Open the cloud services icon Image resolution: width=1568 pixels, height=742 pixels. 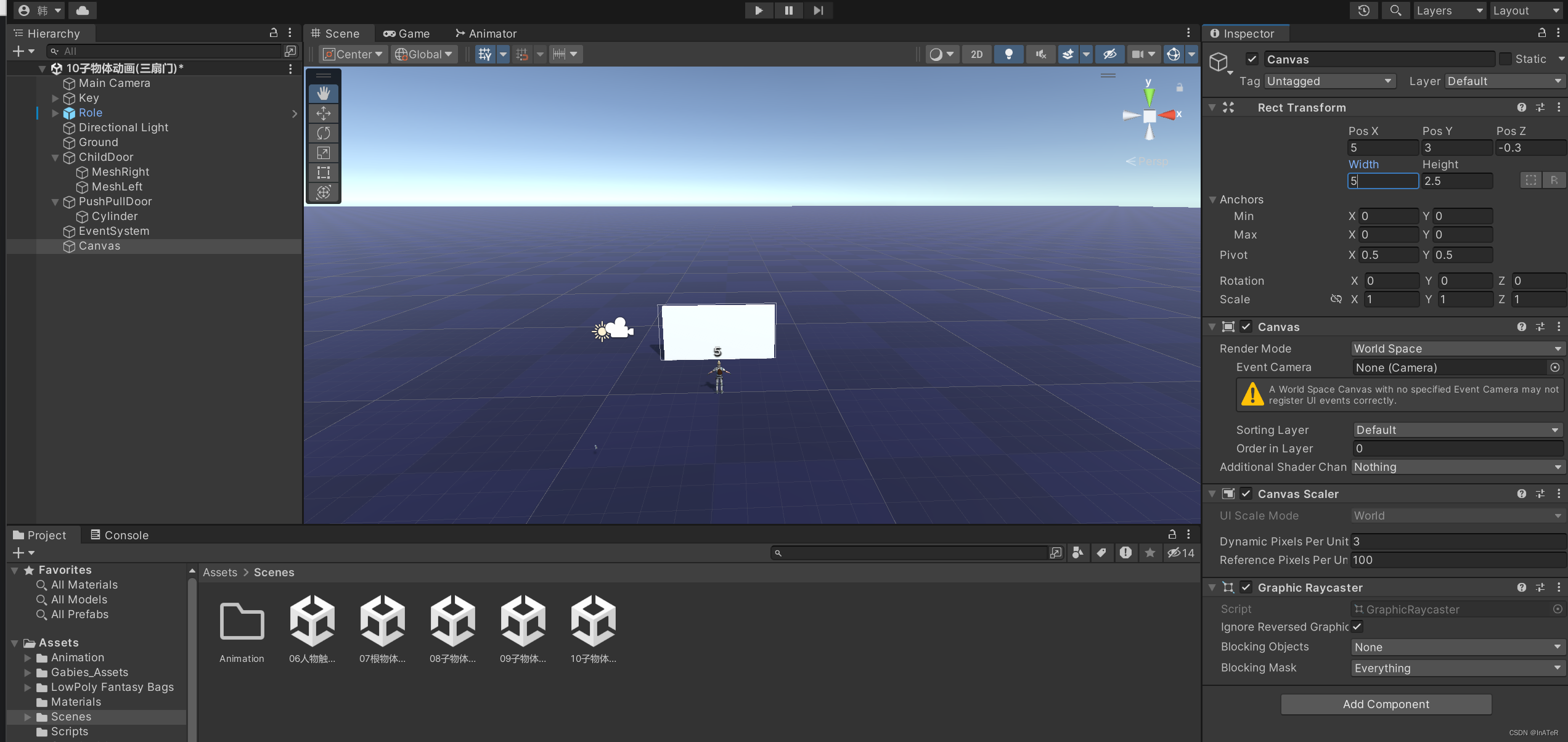[x=83, y=10]
